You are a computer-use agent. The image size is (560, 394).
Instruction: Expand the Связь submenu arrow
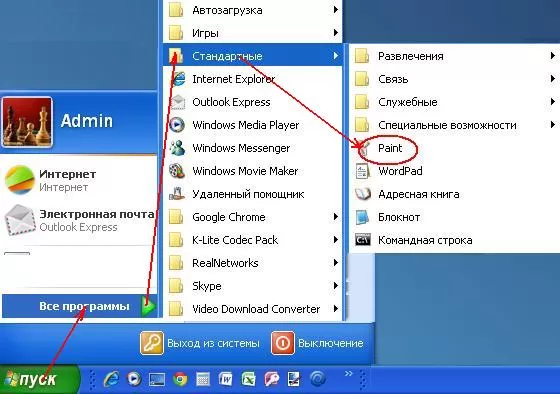[552, 79]
